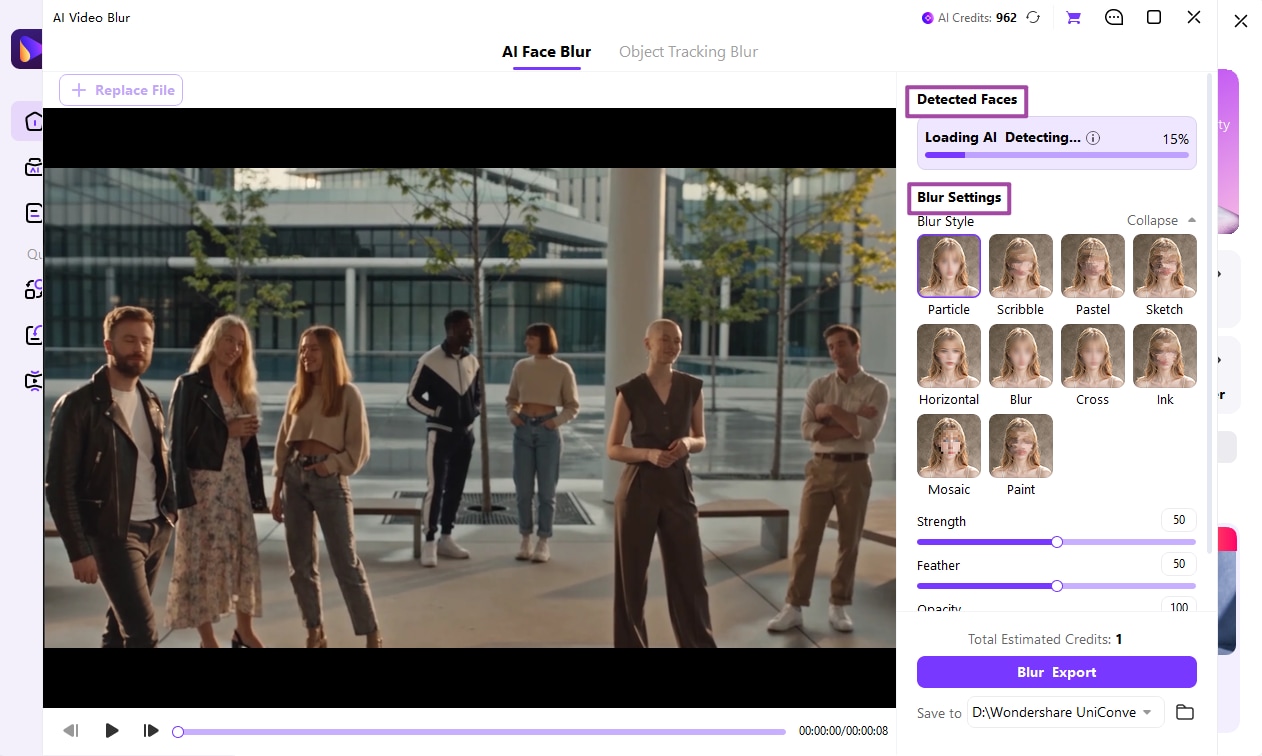The width and height of the screenshot is (1262, 756).
Task: Pick the Ink blur style
Action: tap(1165, 356)
